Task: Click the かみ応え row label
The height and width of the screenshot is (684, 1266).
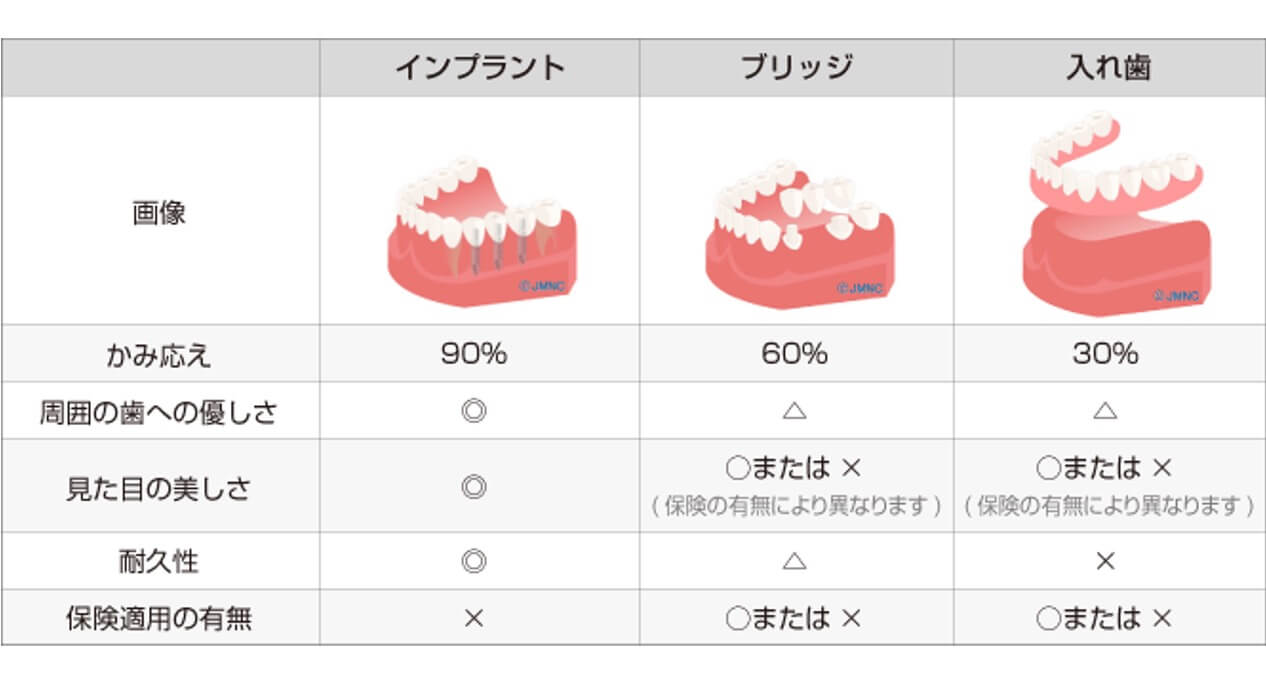Action: pyautogui.click(x=159, y=354)
